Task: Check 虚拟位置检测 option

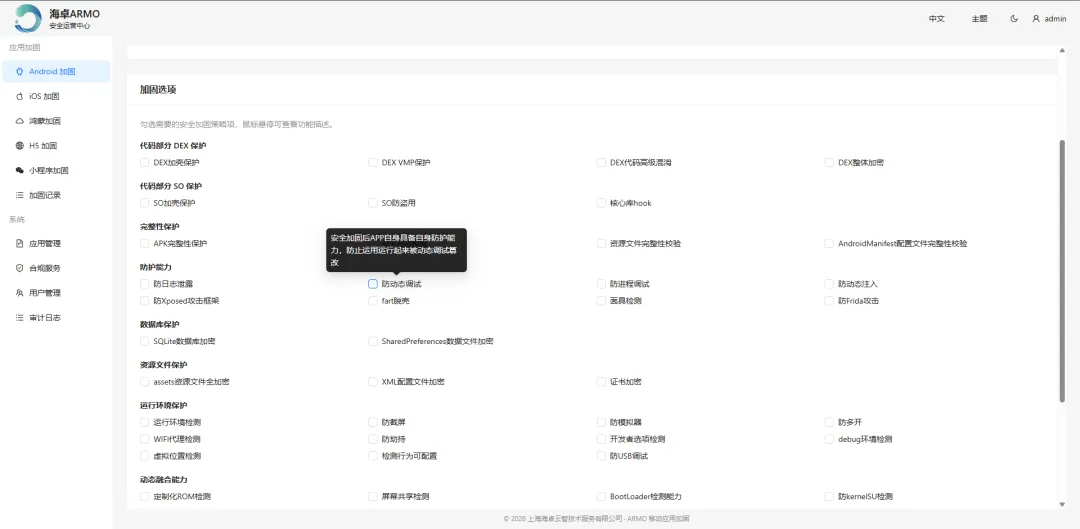Action: (145, 456)
